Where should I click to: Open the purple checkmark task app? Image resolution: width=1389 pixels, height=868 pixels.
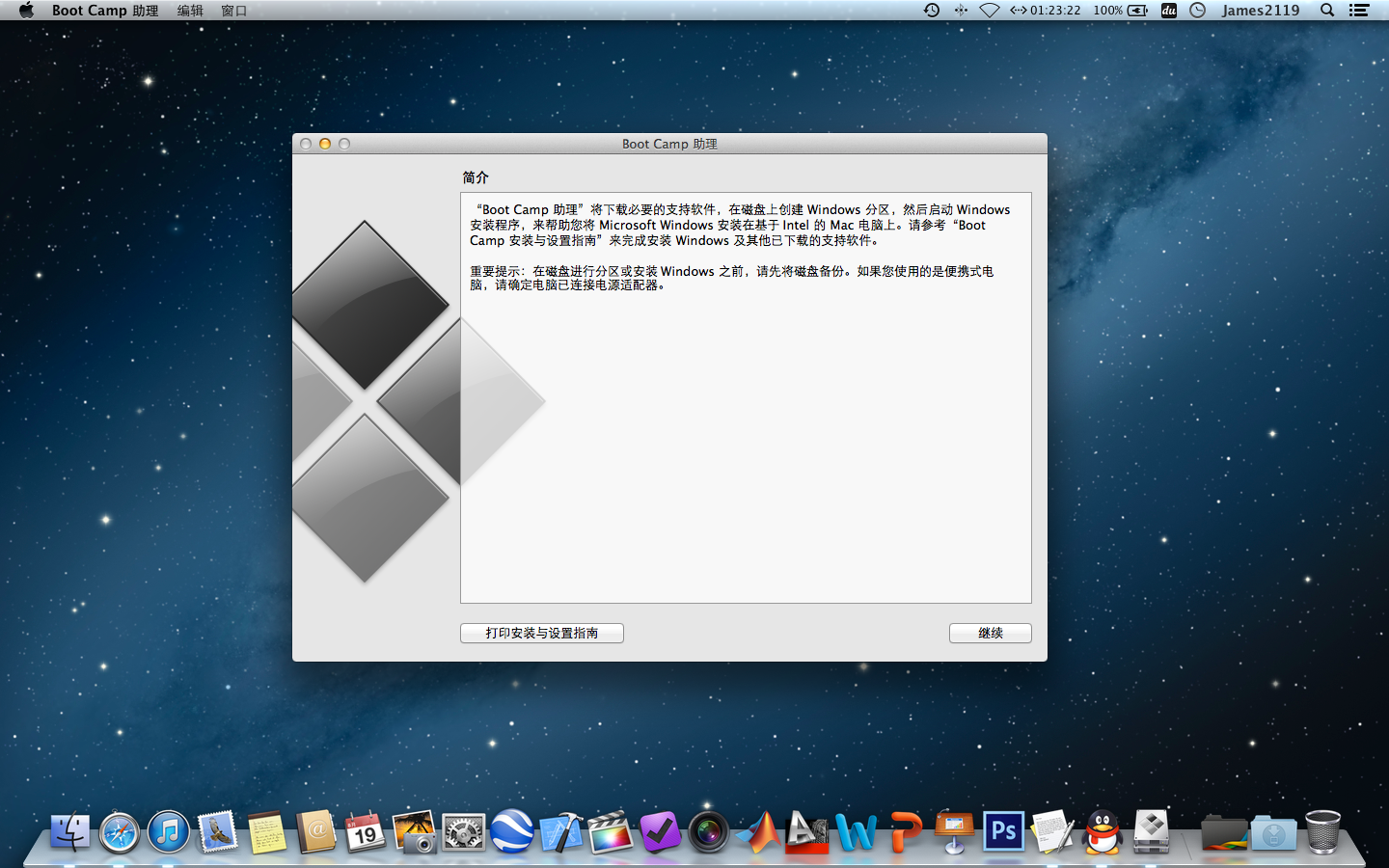(660, 832)
